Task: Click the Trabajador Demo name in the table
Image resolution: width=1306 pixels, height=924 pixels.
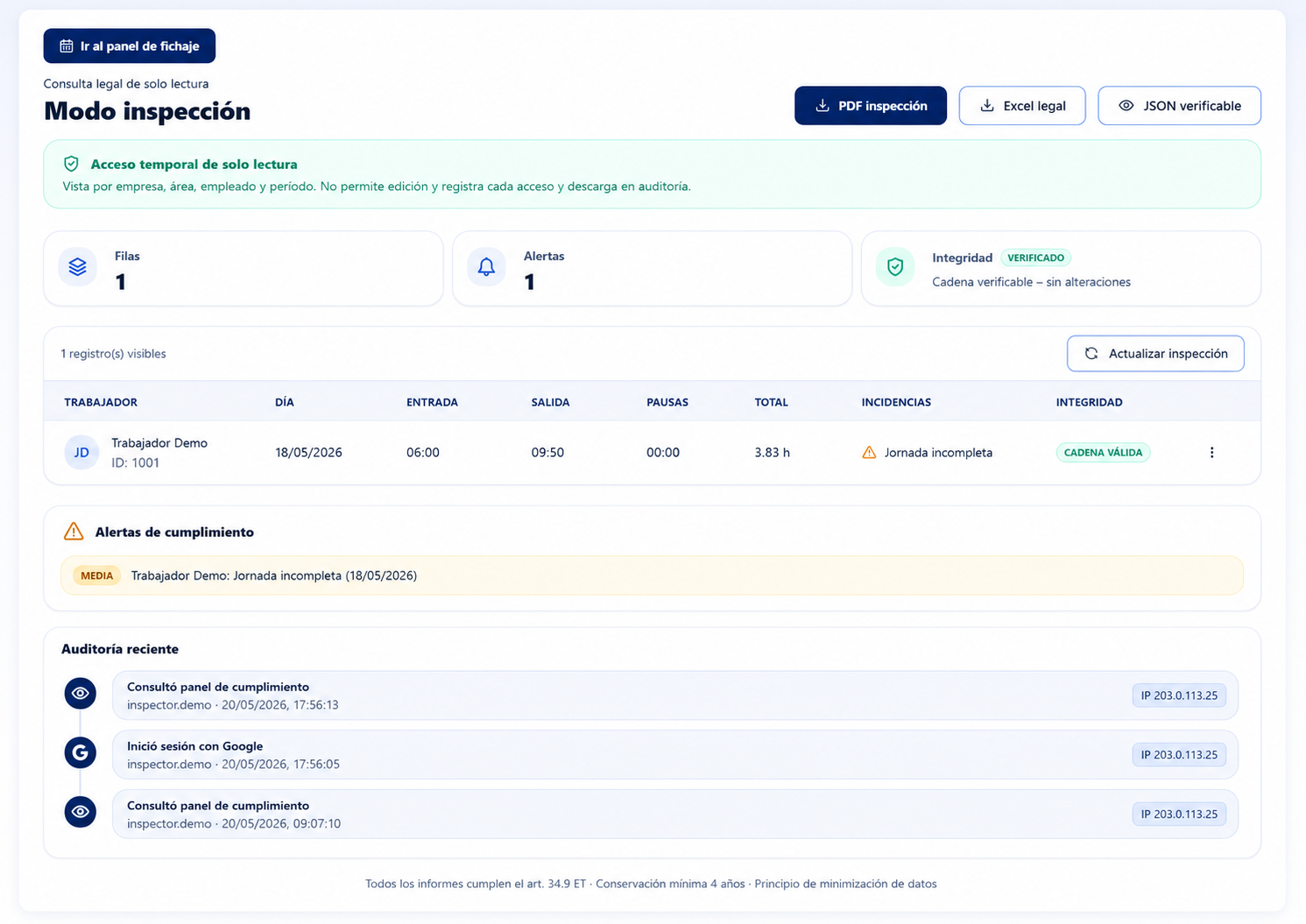Action: [x=159, y=443]
